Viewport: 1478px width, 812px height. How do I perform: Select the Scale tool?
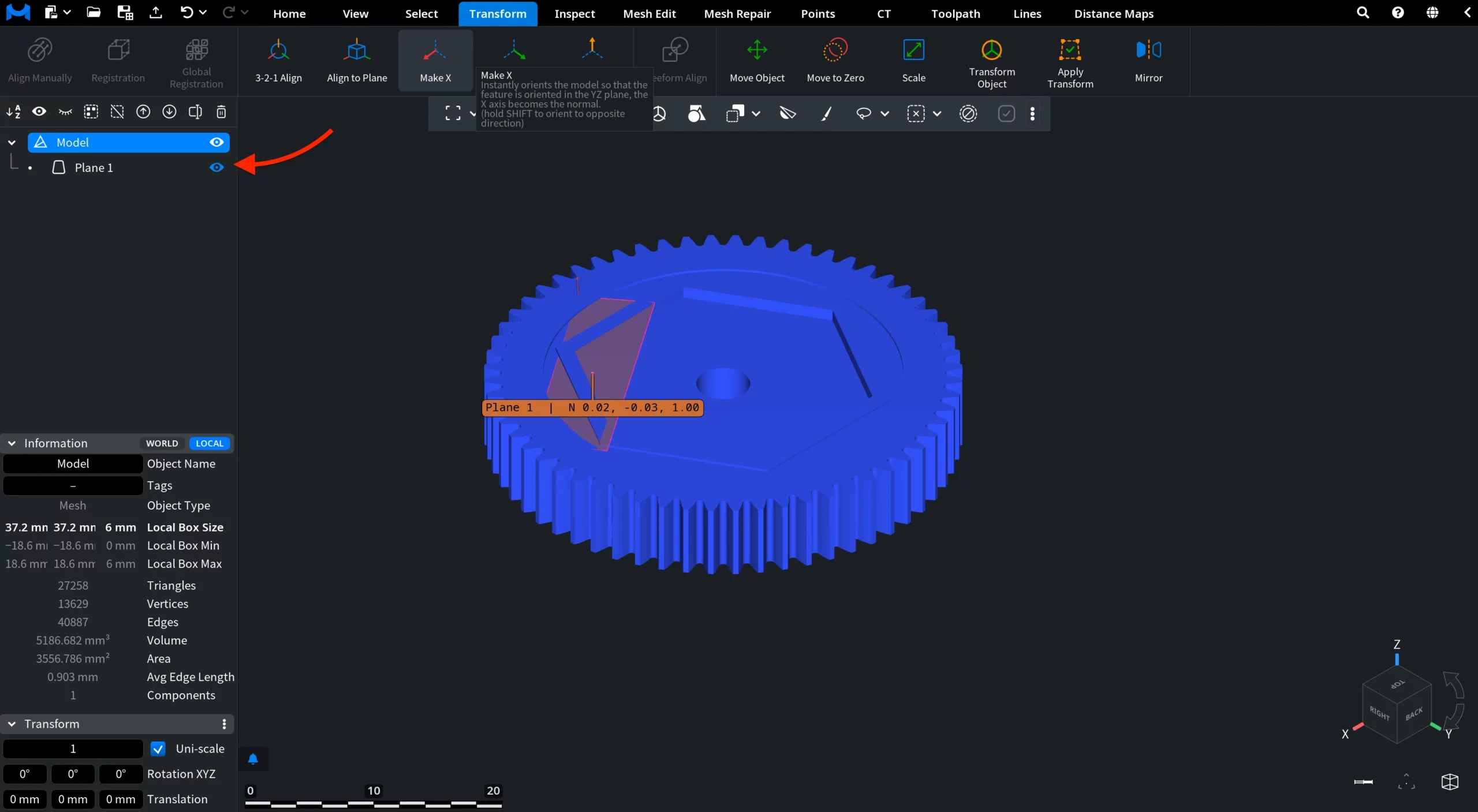tap(913, 61)
